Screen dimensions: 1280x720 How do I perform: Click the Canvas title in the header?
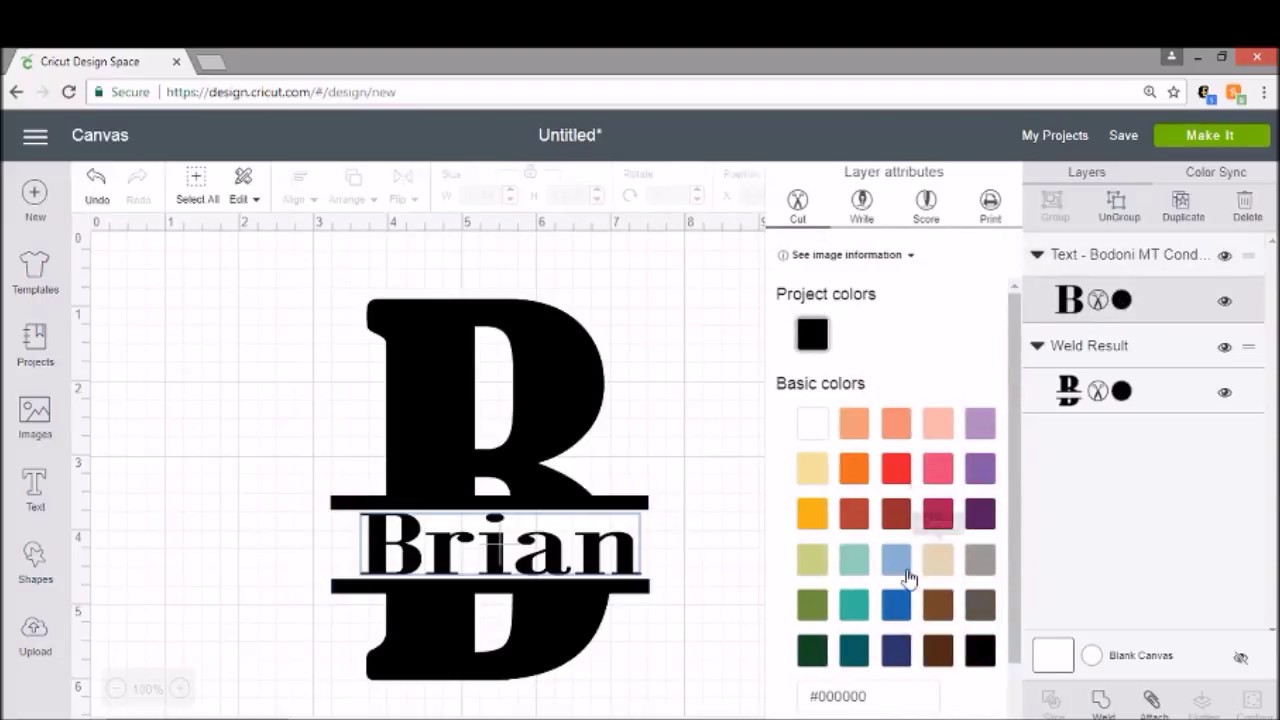pyautogui.click(x=100, y=135)
